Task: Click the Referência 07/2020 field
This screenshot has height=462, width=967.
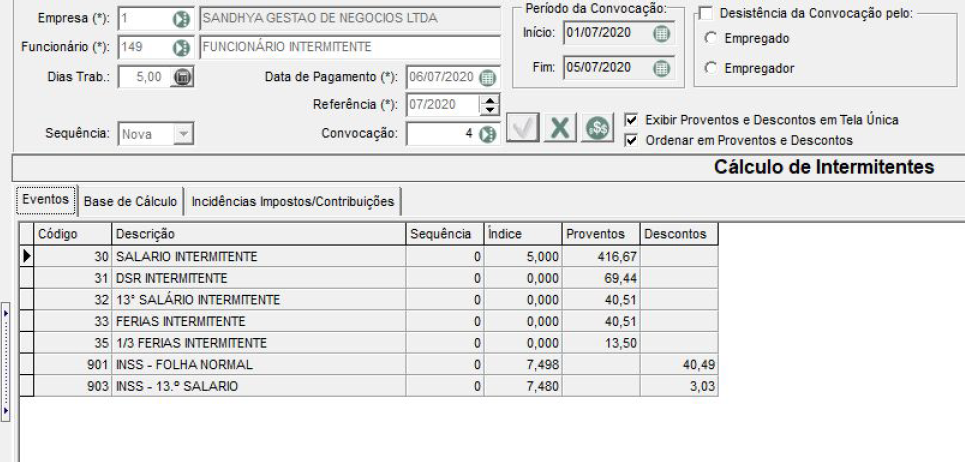Action: pyautogui.click(x=442, y=105)
